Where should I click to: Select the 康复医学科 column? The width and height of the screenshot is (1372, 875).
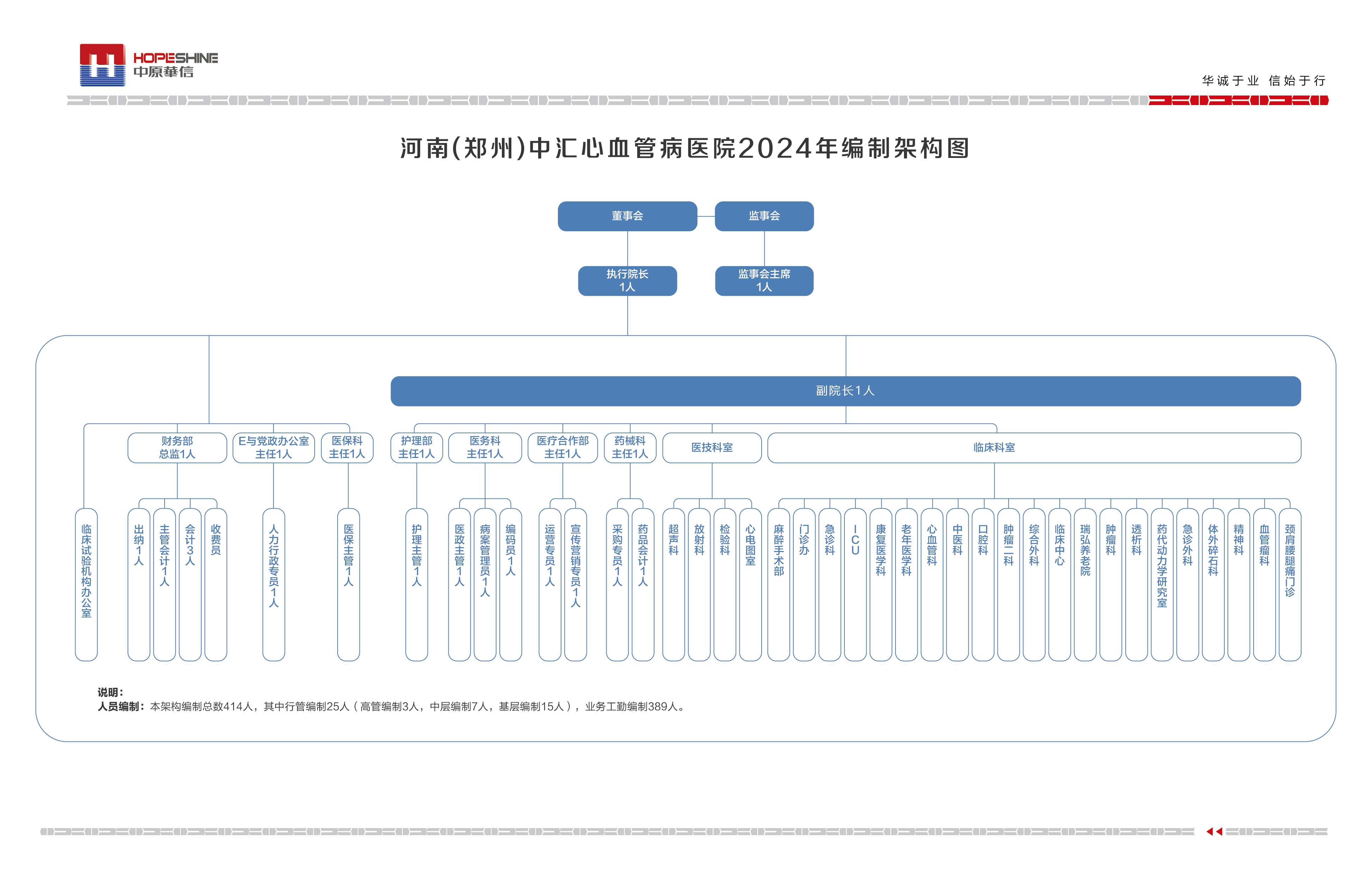click(881, 585)
